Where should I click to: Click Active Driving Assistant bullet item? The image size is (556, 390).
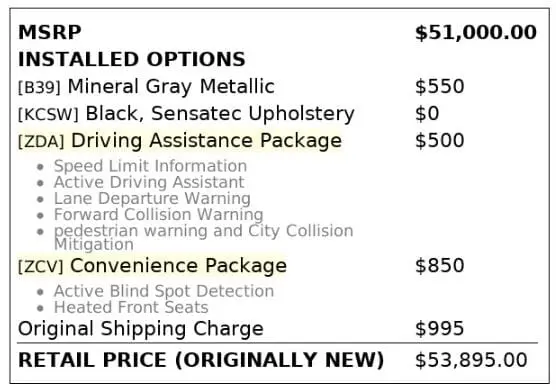(x=149, y=182)
